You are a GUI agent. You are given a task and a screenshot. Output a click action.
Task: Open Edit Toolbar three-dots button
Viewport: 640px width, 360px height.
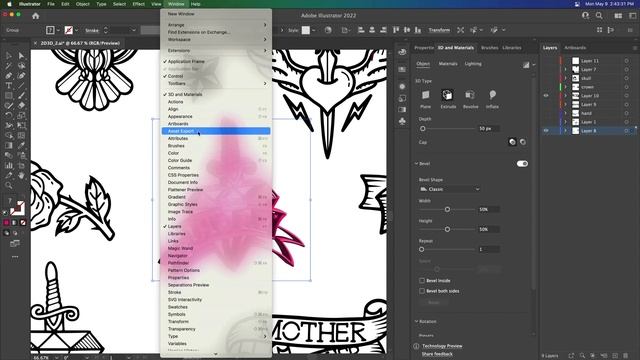tap(15, 257)
